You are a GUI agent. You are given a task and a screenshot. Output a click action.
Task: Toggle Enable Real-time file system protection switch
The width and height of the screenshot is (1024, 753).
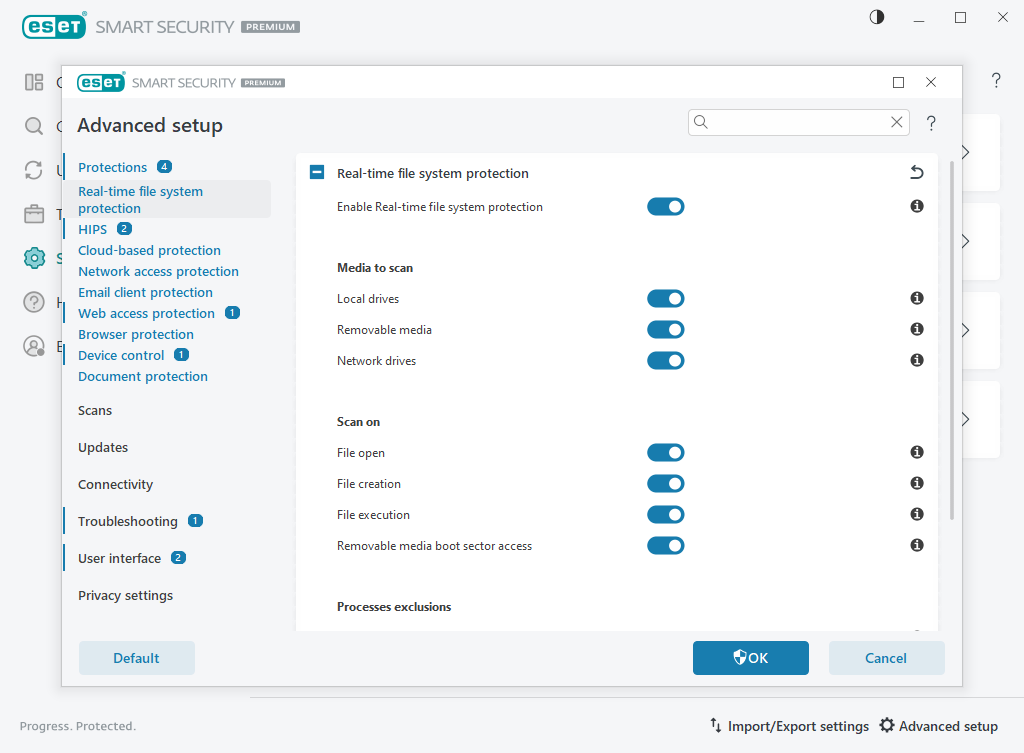665,207
